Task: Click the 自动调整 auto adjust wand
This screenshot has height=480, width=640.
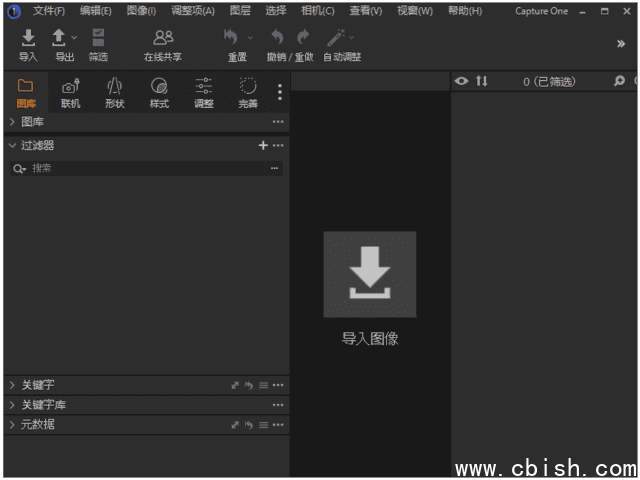Action: (x=336, y=39)
